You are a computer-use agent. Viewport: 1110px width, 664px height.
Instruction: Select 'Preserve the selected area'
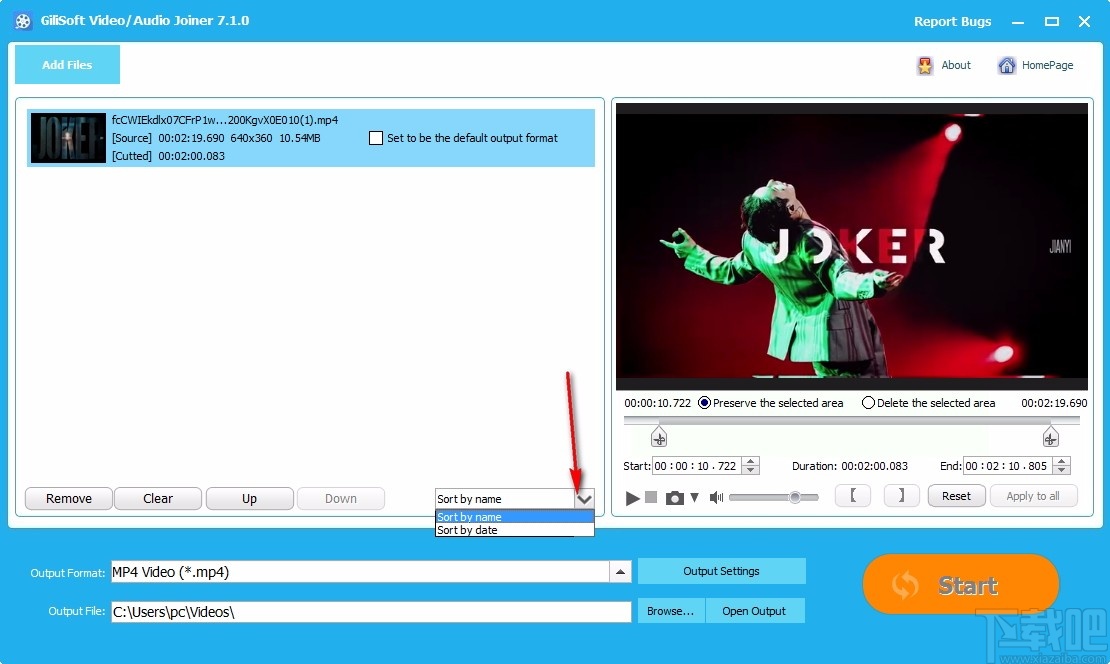click(x=707, y=403)
